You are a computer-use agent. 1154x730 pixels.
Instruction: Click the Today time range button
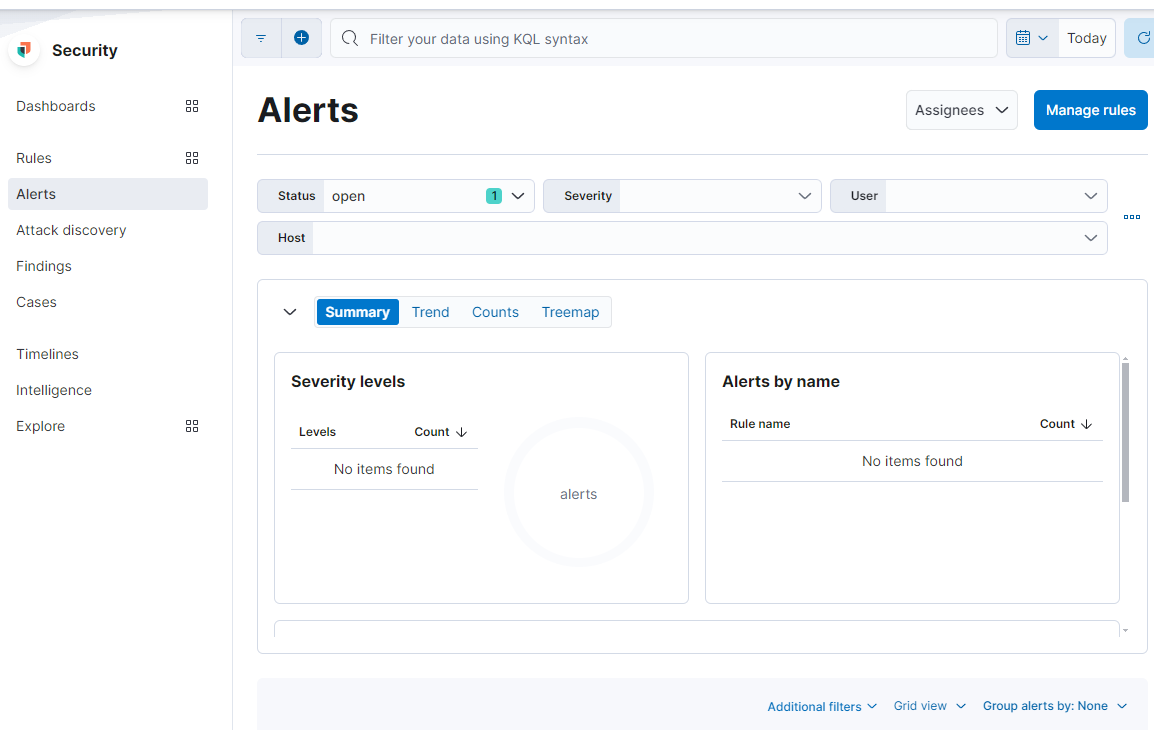click(1087, 37)
